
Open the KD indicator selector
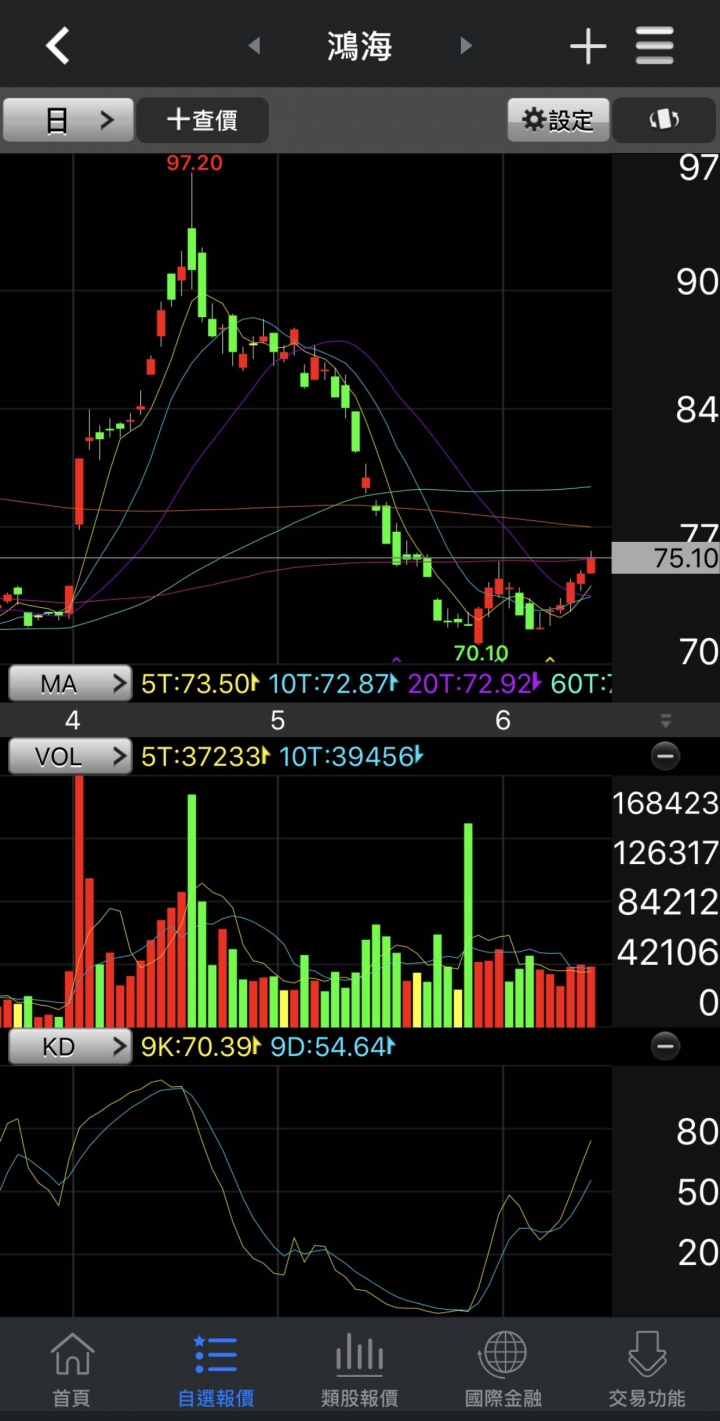point(70,1047)
